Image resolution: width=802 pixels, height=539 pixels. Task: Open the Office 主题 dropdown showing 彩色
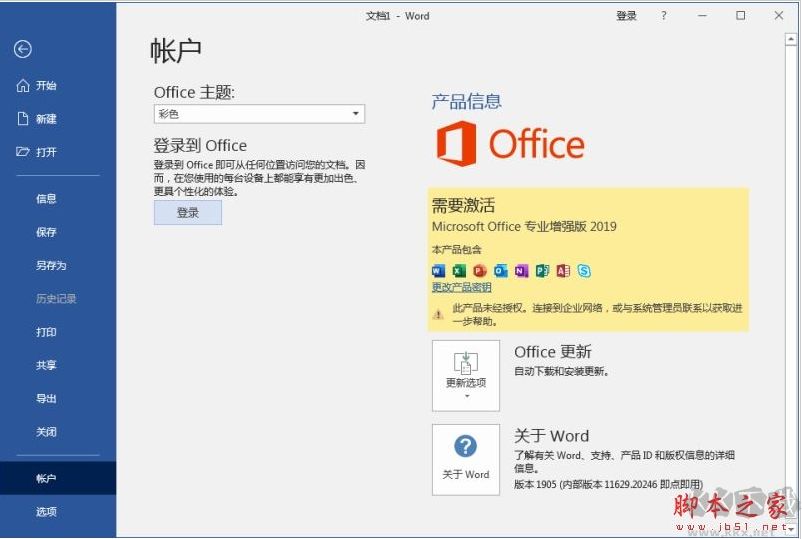(259, 114)
